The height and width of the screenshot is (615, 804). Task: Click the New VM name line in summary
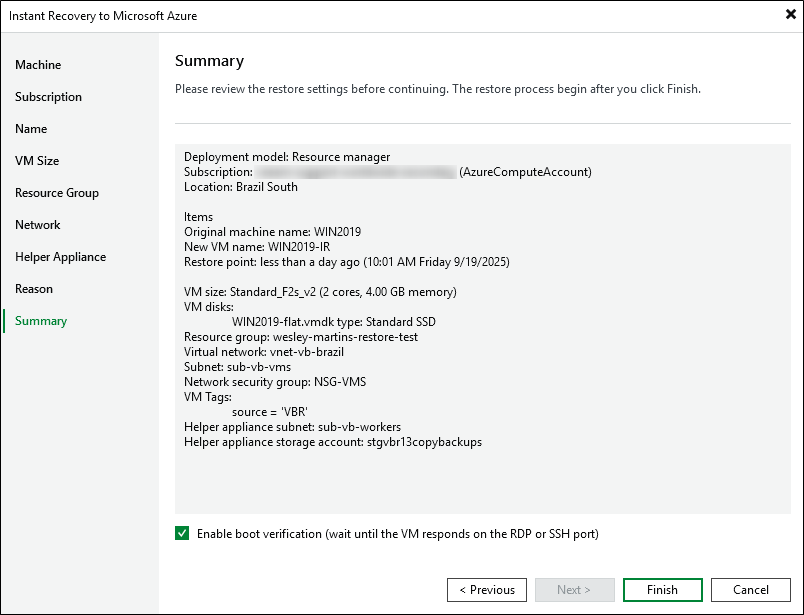(x=258, y=247)
